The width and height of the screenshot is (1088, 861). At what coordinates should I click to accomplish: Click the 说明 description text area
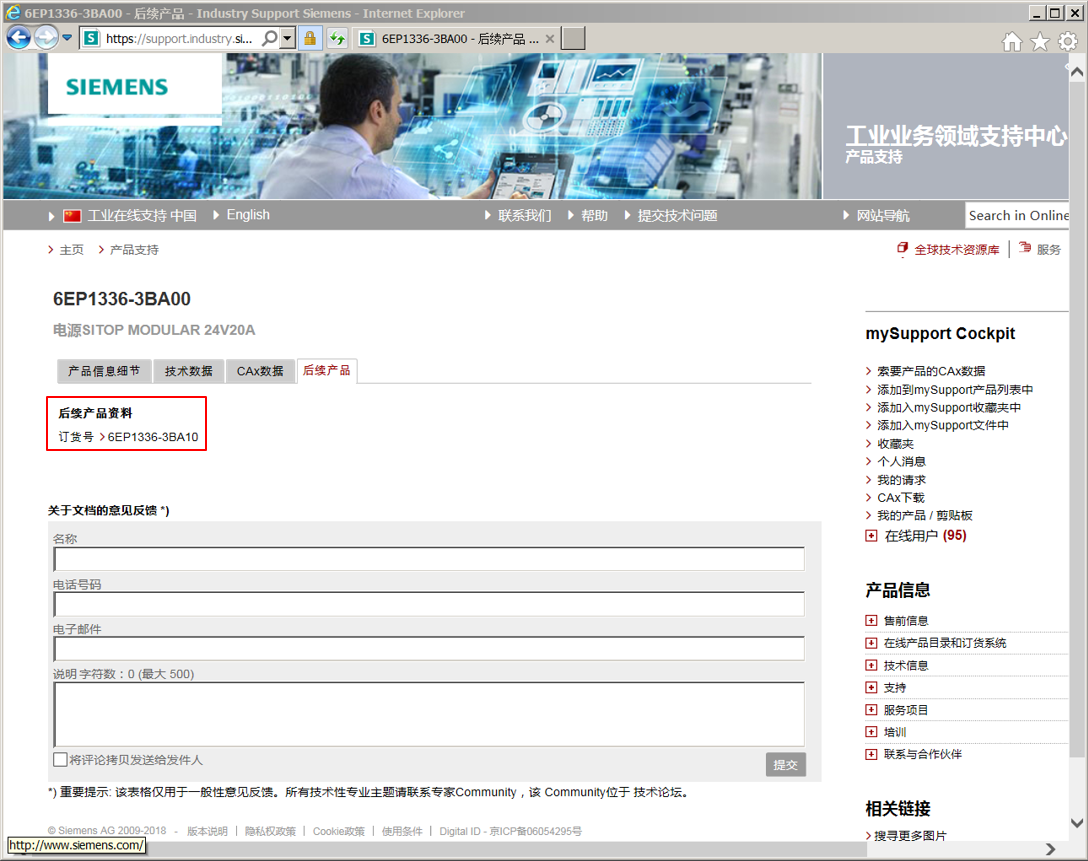click(429, 714)
